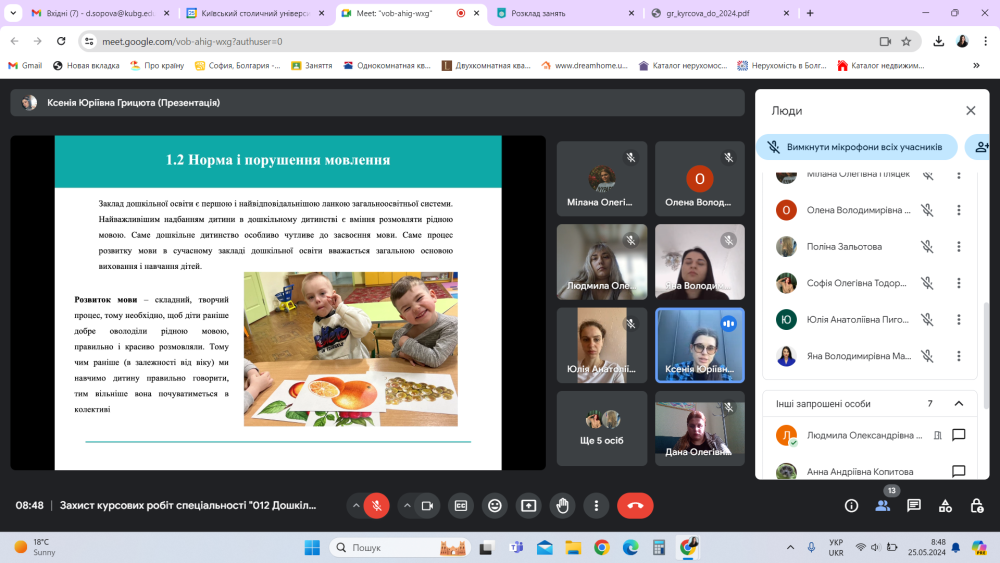Screen dimensions: 1000x563
Task: Toggle the people panel icon with badge 13
Action: click(883, 506)
